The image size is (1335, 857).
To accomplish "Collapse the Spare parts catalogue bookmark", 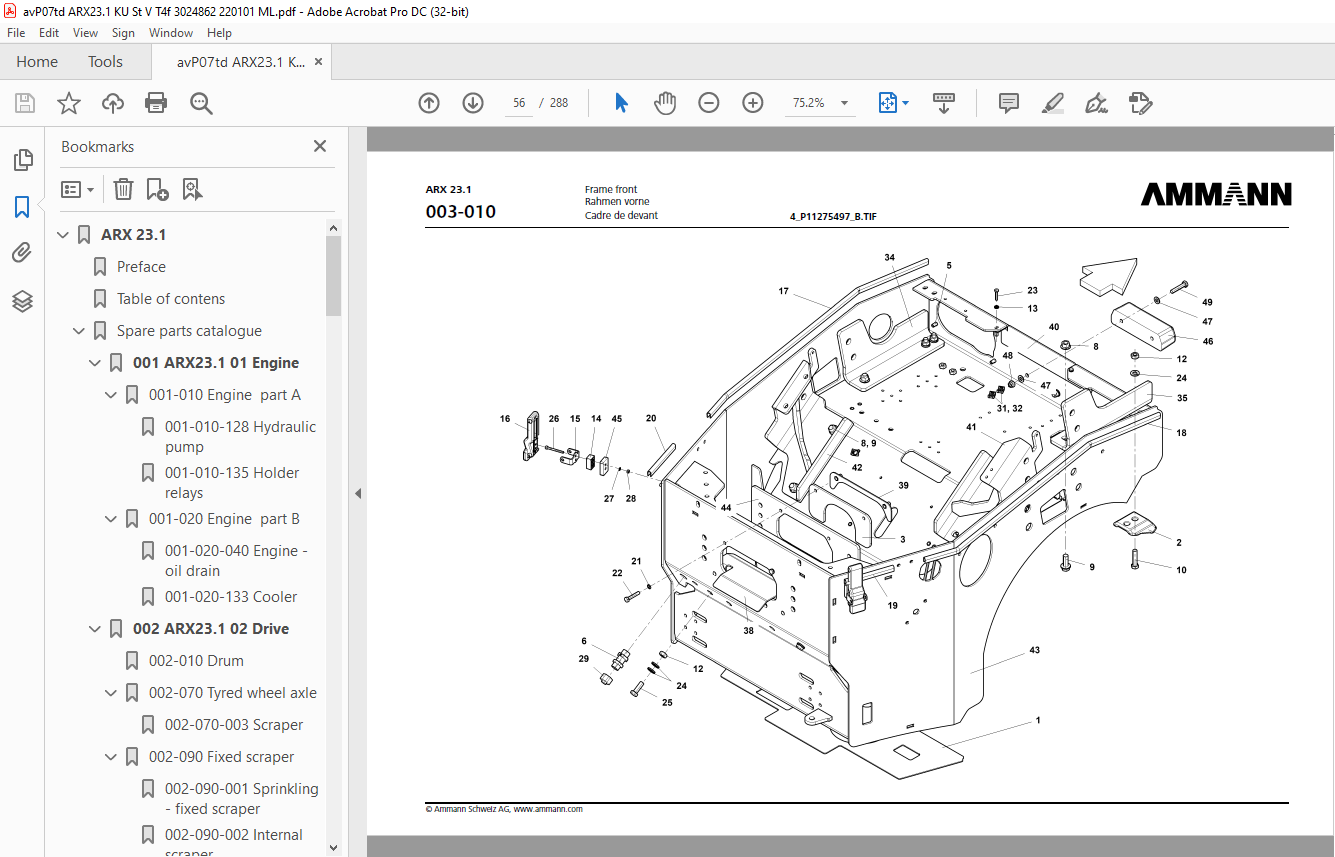I will (80, 331).
